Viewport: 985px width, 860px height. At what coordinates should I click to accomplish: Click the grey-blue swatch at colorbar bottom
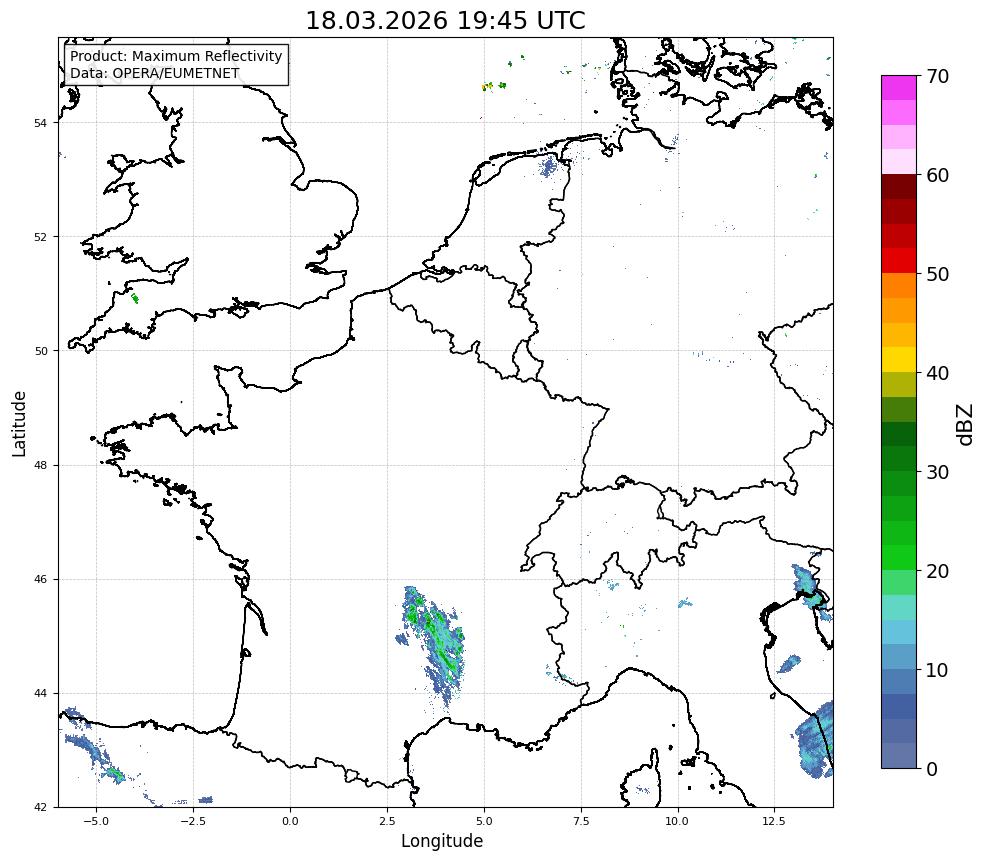(x=899, y=756)
